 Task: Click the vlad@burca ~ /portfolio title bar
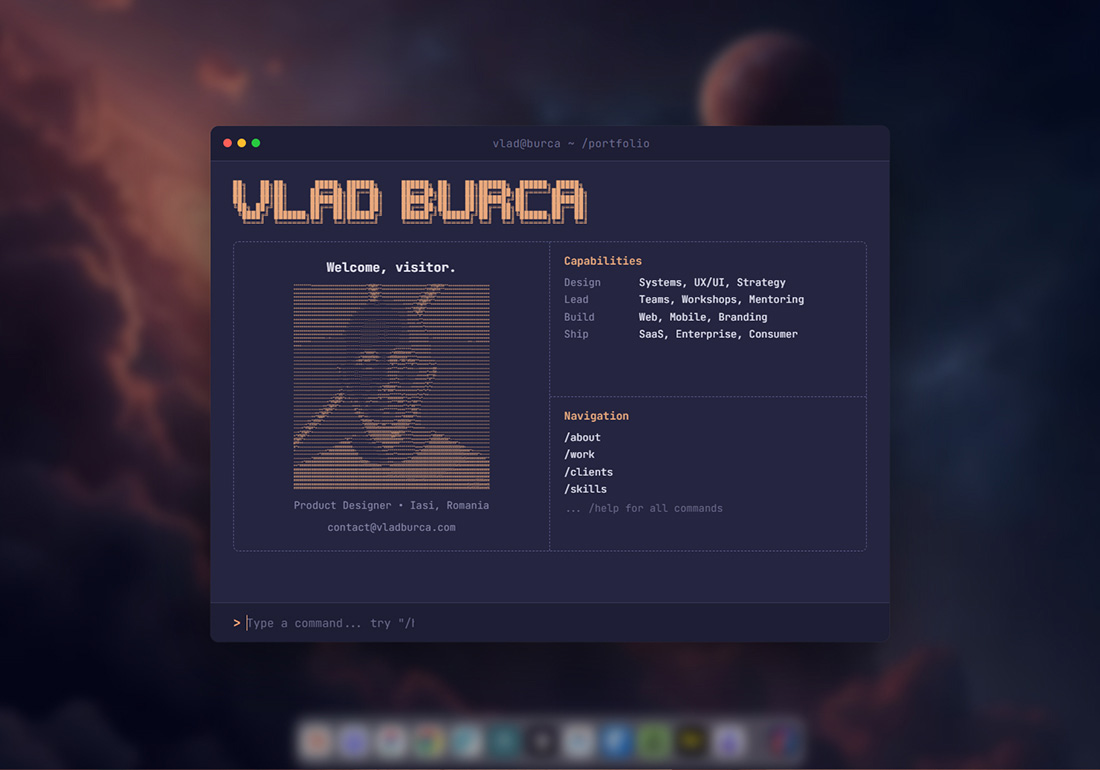[571, 143]
